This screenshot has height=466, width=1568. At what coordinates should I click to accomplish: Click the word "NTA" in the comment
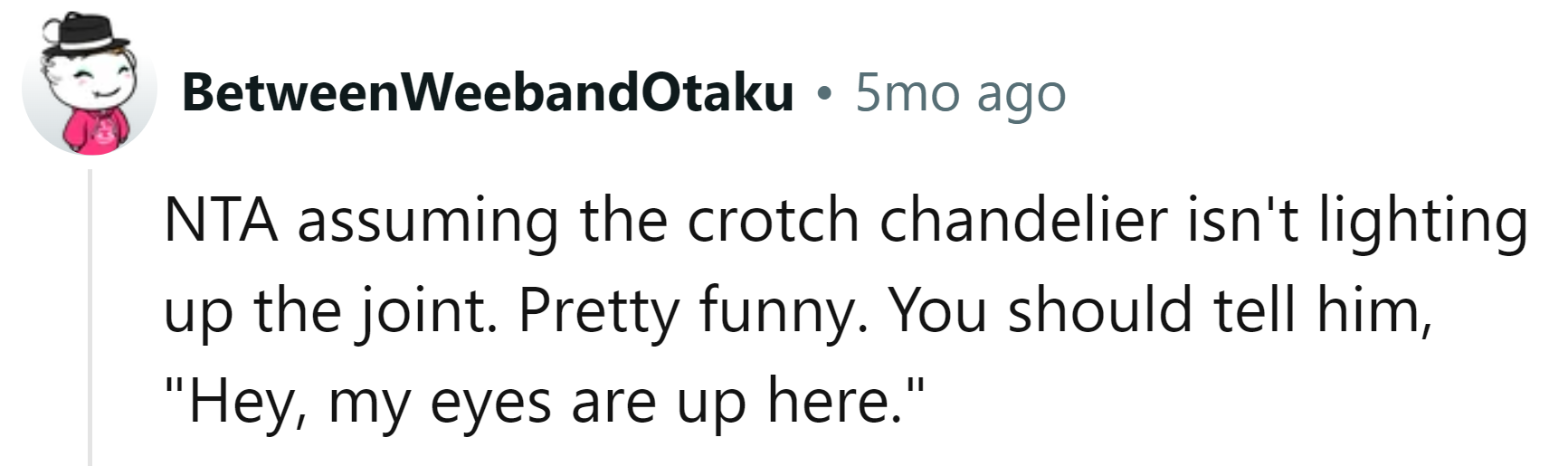point(220,221)
